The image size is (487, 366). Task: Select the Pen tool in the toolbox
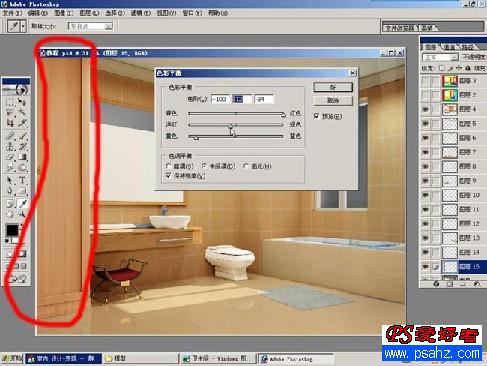[10, 191]
